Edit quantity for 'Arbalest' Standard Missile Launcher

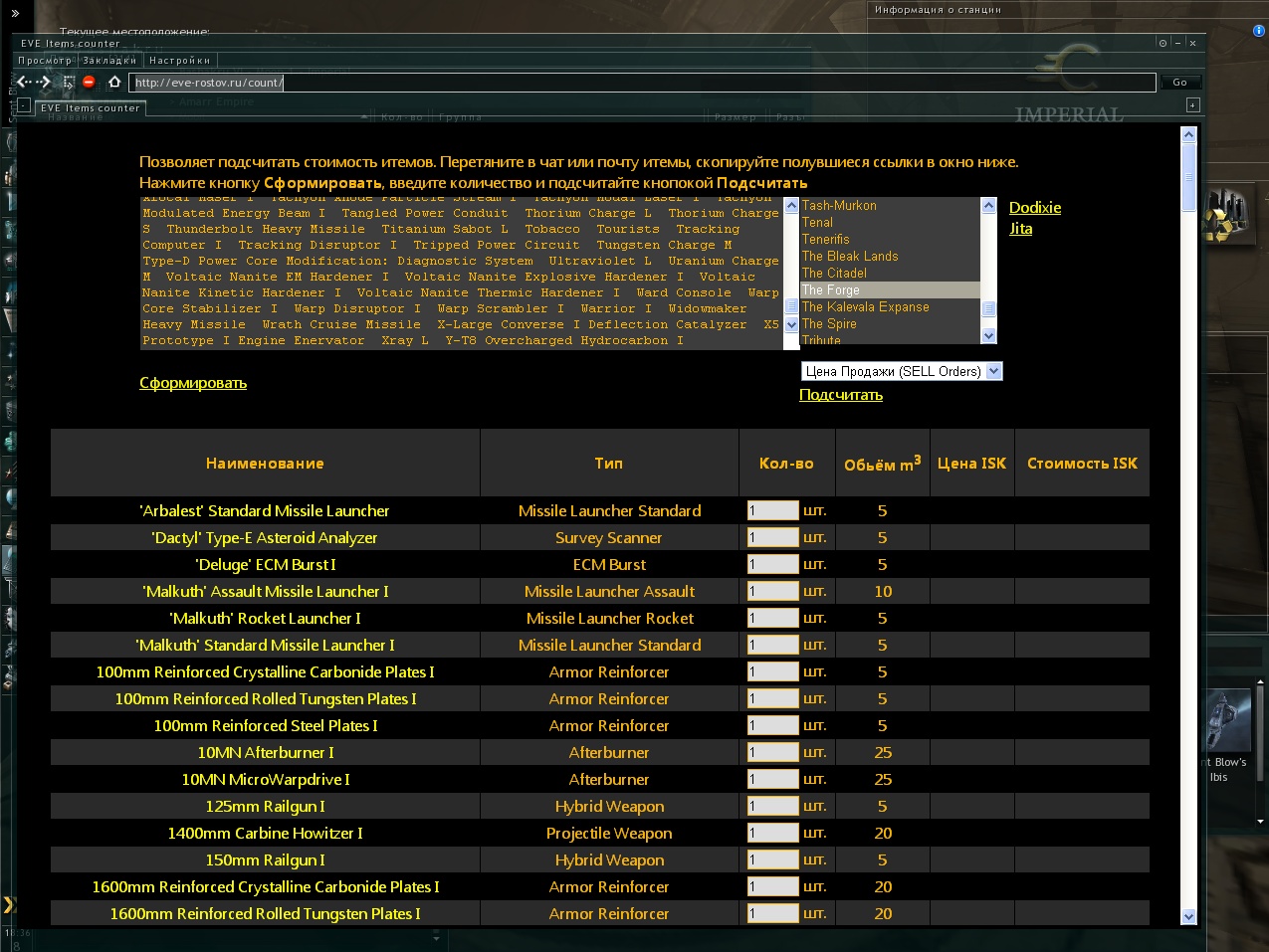tap(772, 510)
